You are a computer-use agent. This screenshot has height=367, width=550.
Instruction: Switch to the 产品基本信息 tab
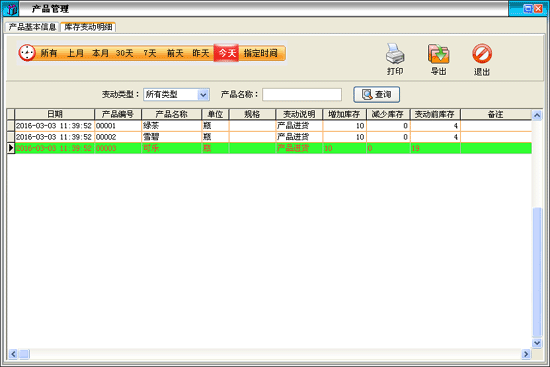pyautogui.click(x=32, y=27)
